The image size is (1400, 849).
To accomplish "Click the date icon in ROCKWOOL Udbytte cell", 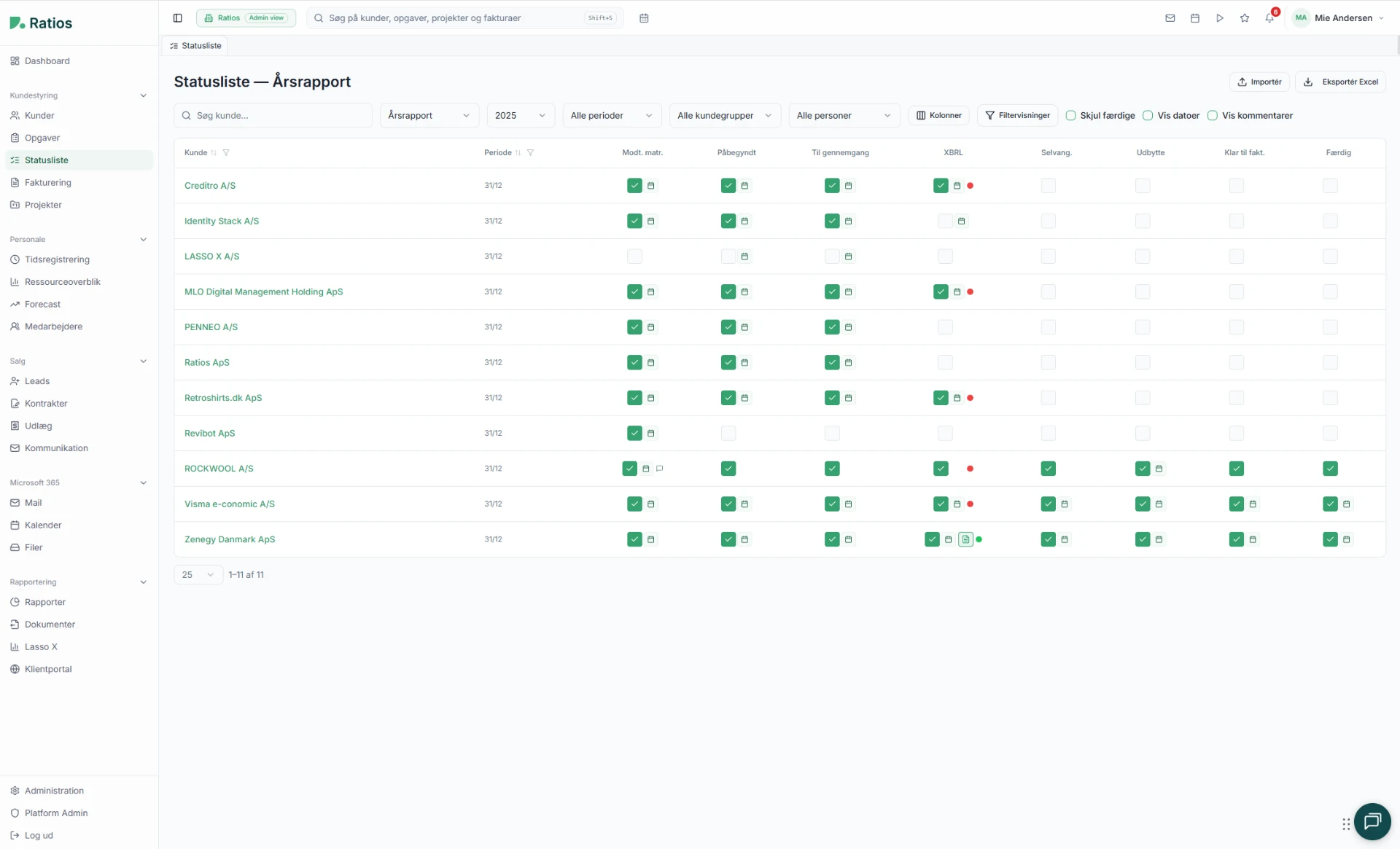I will coord(1159,469).
